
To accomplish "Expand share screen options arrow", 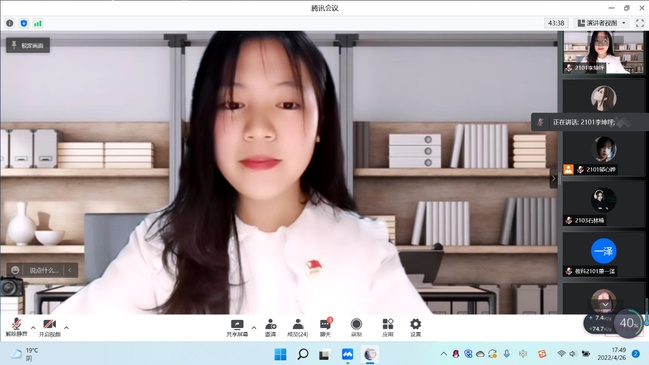I will (x=254, y=327).
